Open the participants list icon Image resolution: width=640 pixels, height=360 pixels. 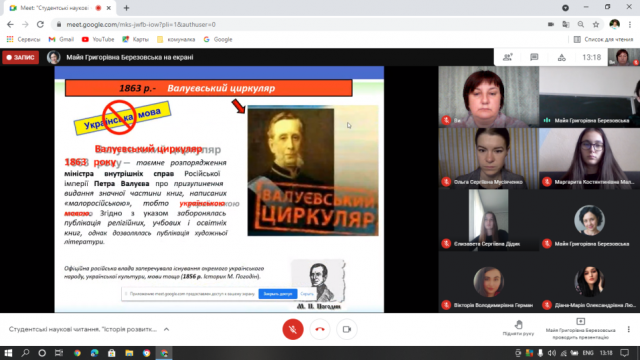click(x=508, y=58)
